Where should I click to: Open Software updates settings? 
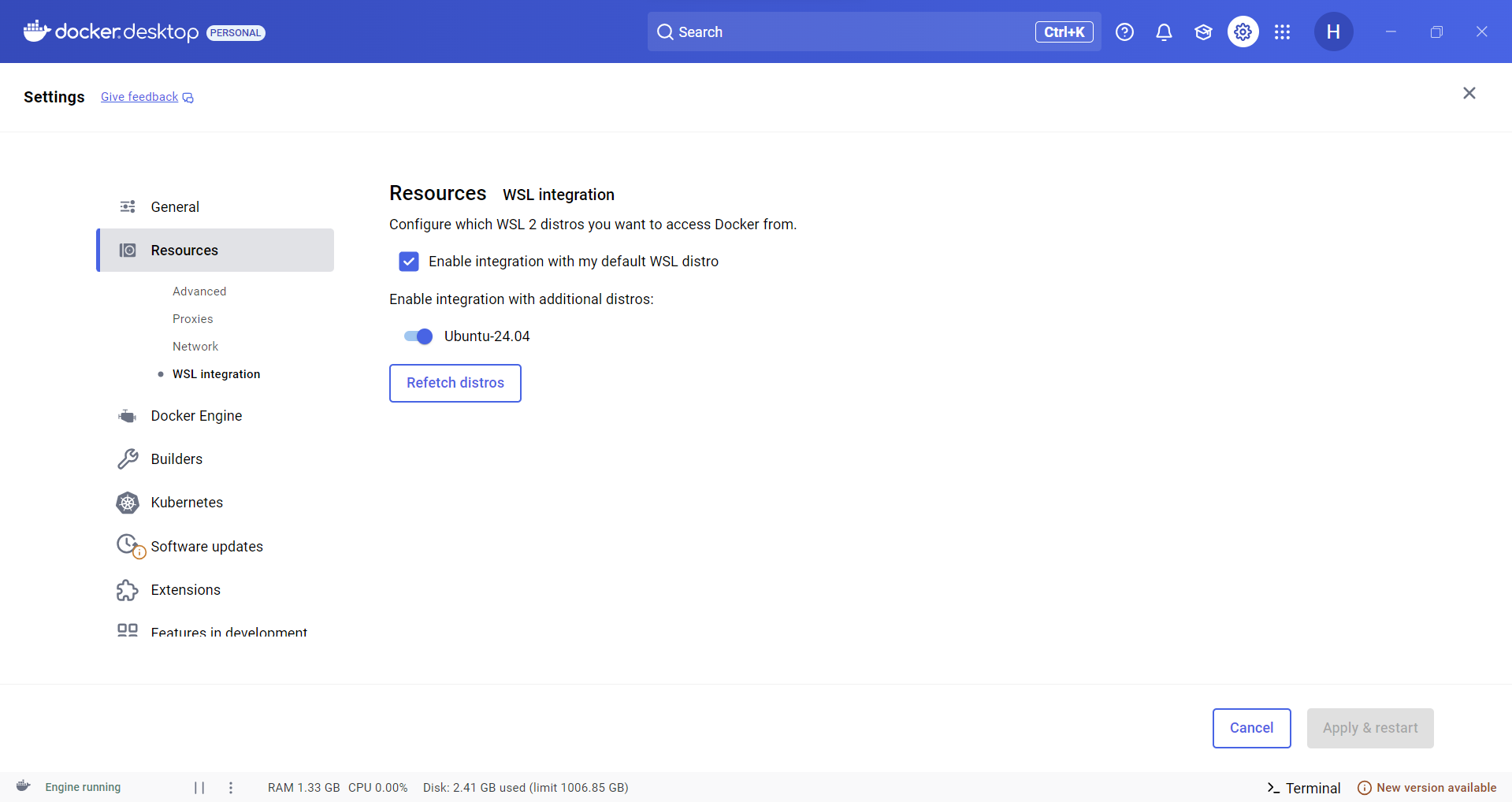[x=215, y=546]
